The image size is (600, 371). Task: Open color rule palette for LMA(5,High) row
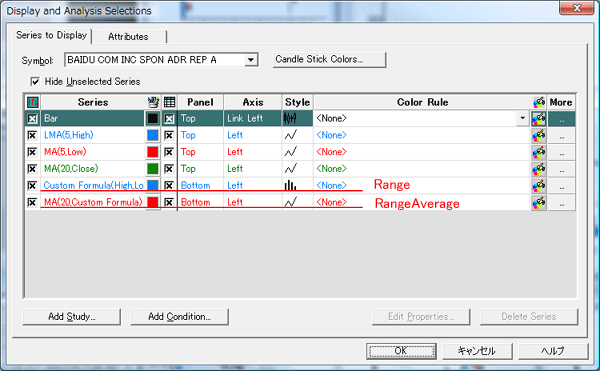click(x=539, y=135)
